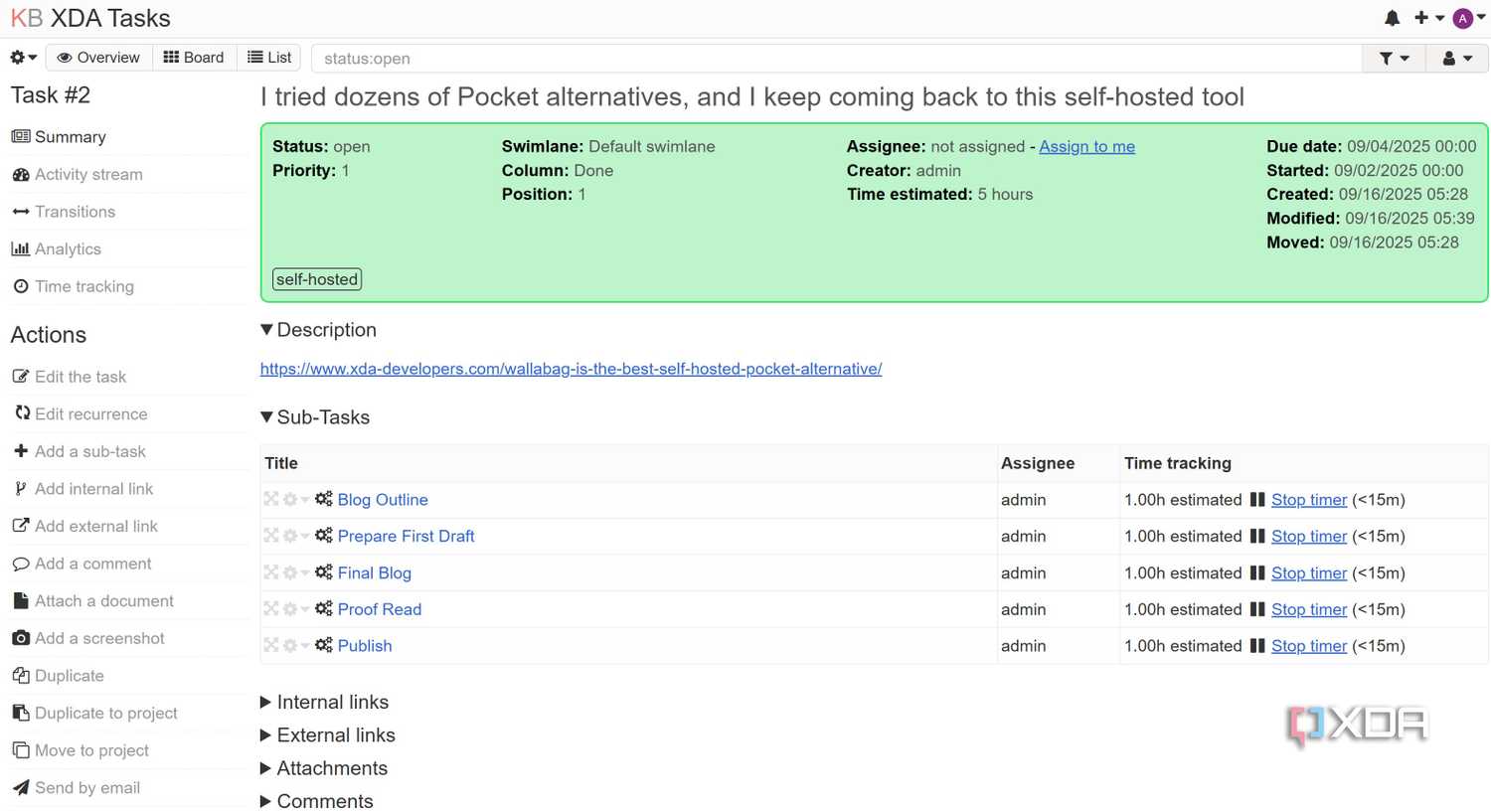
Task: Click the Add a comment bubble icon
Action: coord(21,564)
